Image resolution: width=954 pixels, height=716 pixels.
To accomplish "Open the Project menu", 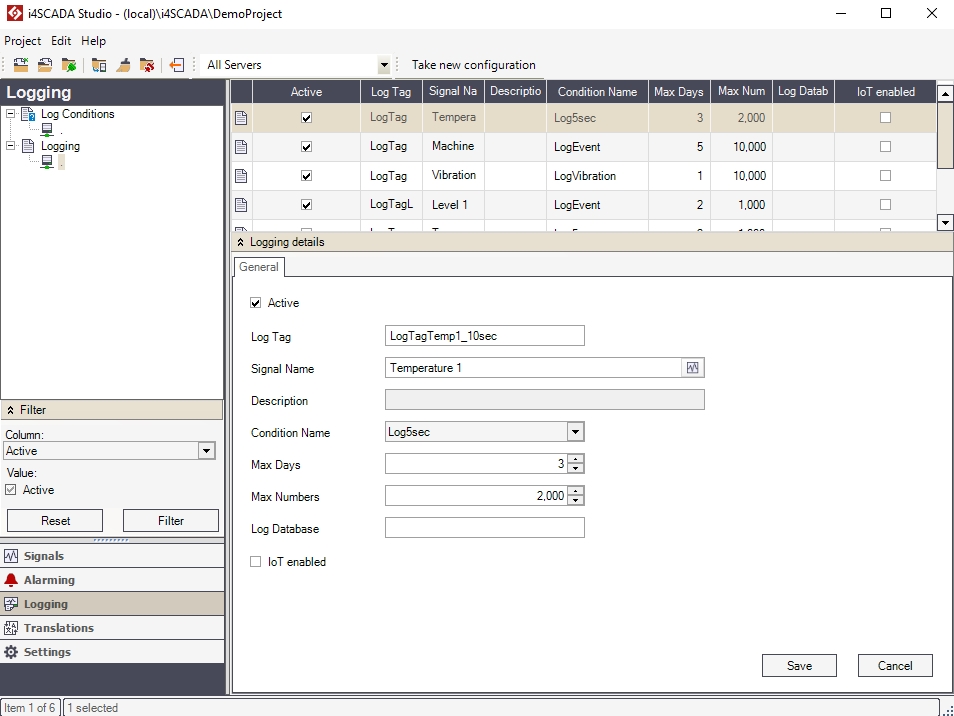I will (22, 41).
